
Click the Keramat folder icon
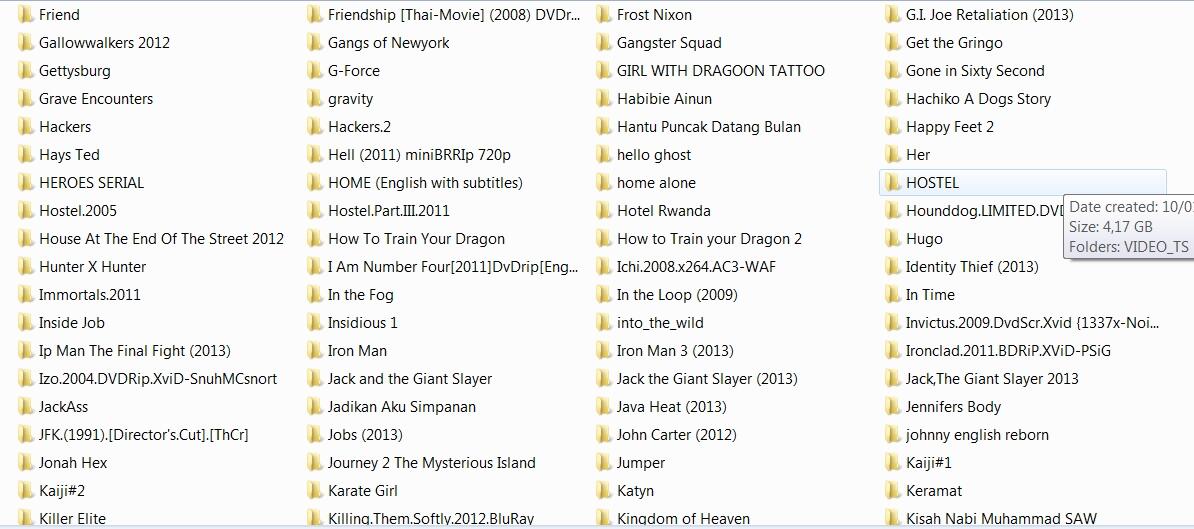[892, 491]
